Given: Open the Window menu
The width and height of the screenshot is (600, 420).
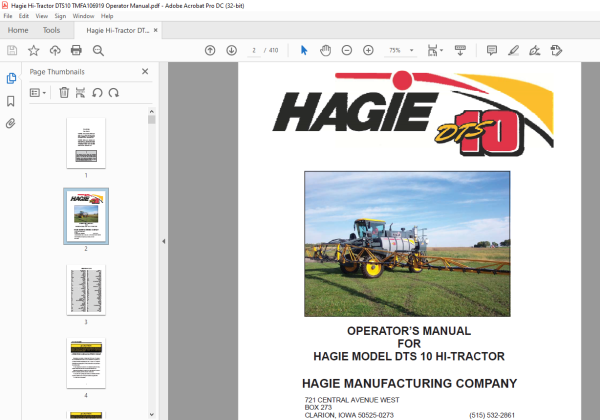Looking at the screenshot, I should click(83, 16).
